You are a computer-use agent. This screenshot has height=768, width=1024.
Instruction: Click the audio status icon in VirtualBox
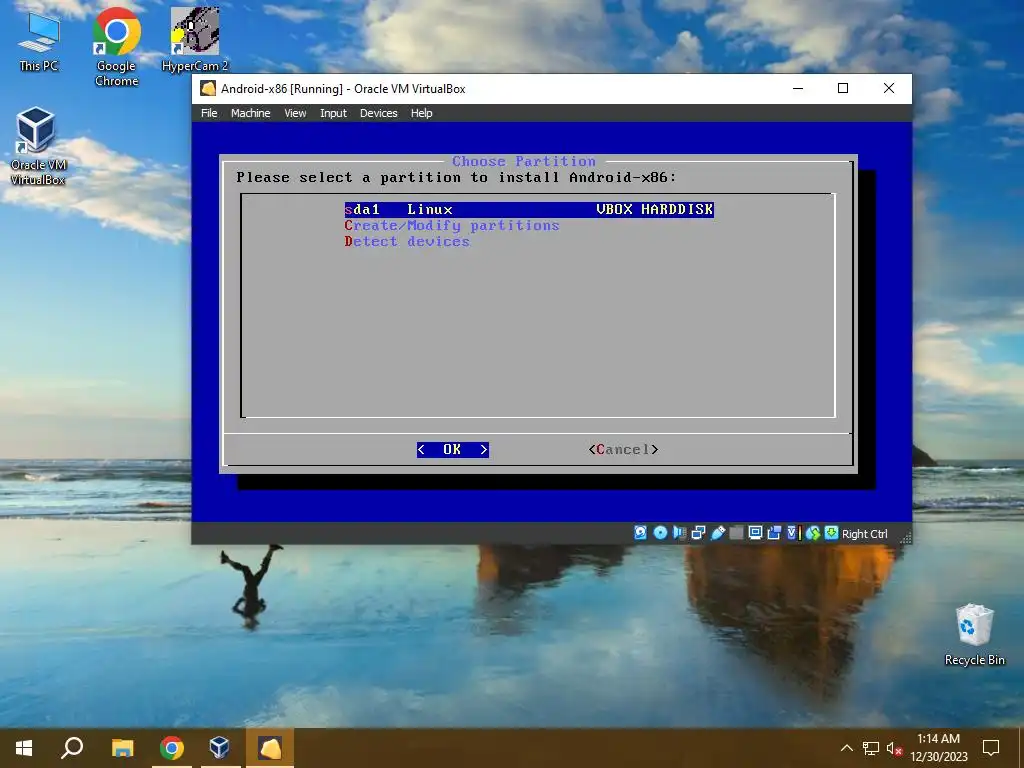click(x=679, y=533)
